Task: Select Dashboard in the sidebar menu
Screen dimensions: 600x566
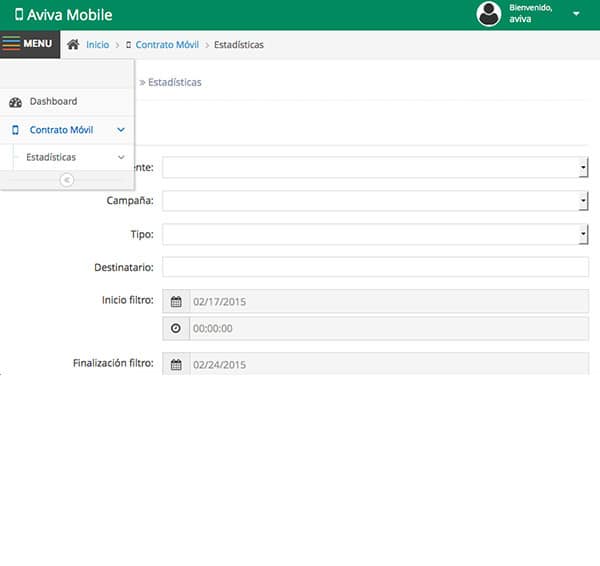Action: [53, 102]
